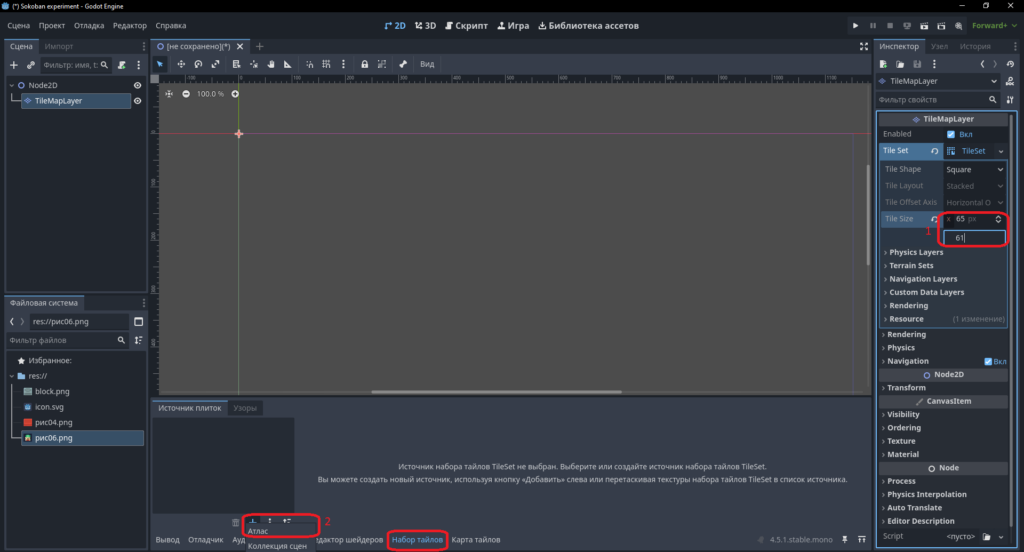Toggle grid snapping in the viewport toolbar
Viewport: 1024px width, 552px height.
click(x=327, y=64)
